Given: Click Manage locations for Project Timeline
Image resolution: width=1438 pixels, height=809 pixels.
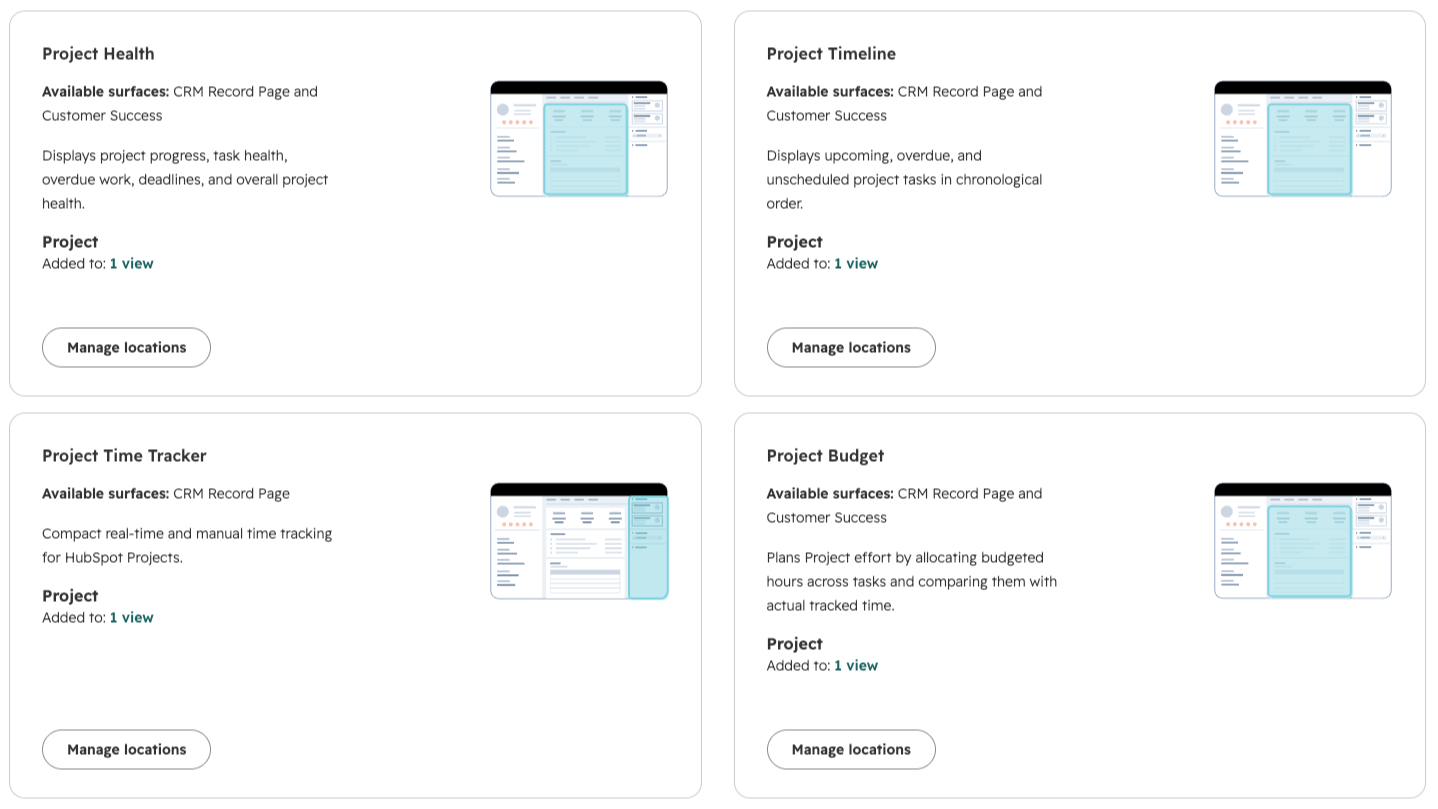Looking at the screenshot, I should pyautogui.click(x=851, y=348).
